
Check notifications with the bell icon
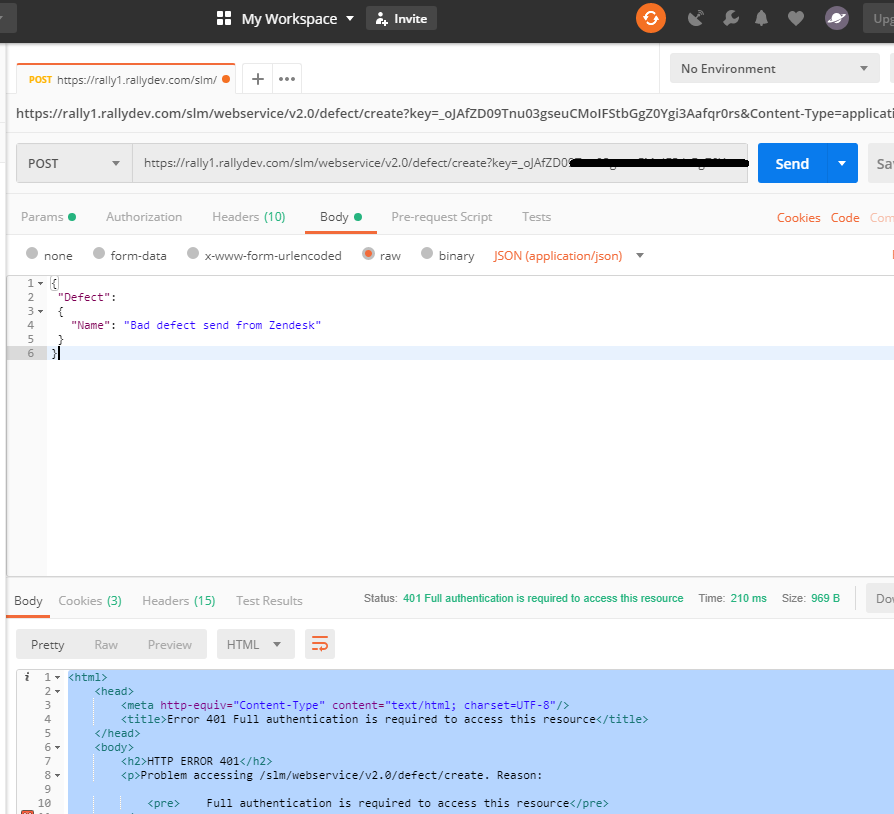(x=762, y=18)
